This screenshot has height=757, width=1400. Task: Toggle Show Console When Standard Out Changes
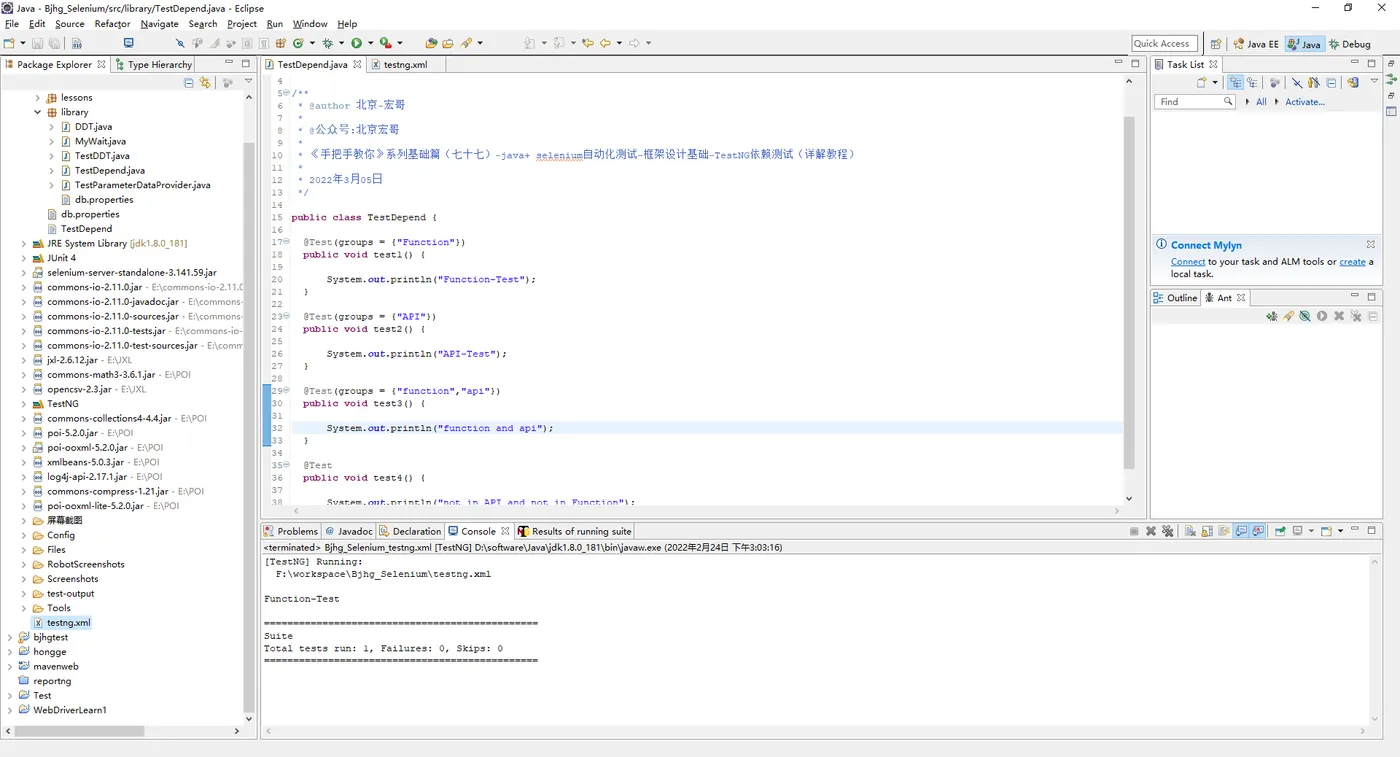[x=1241, y=531]
